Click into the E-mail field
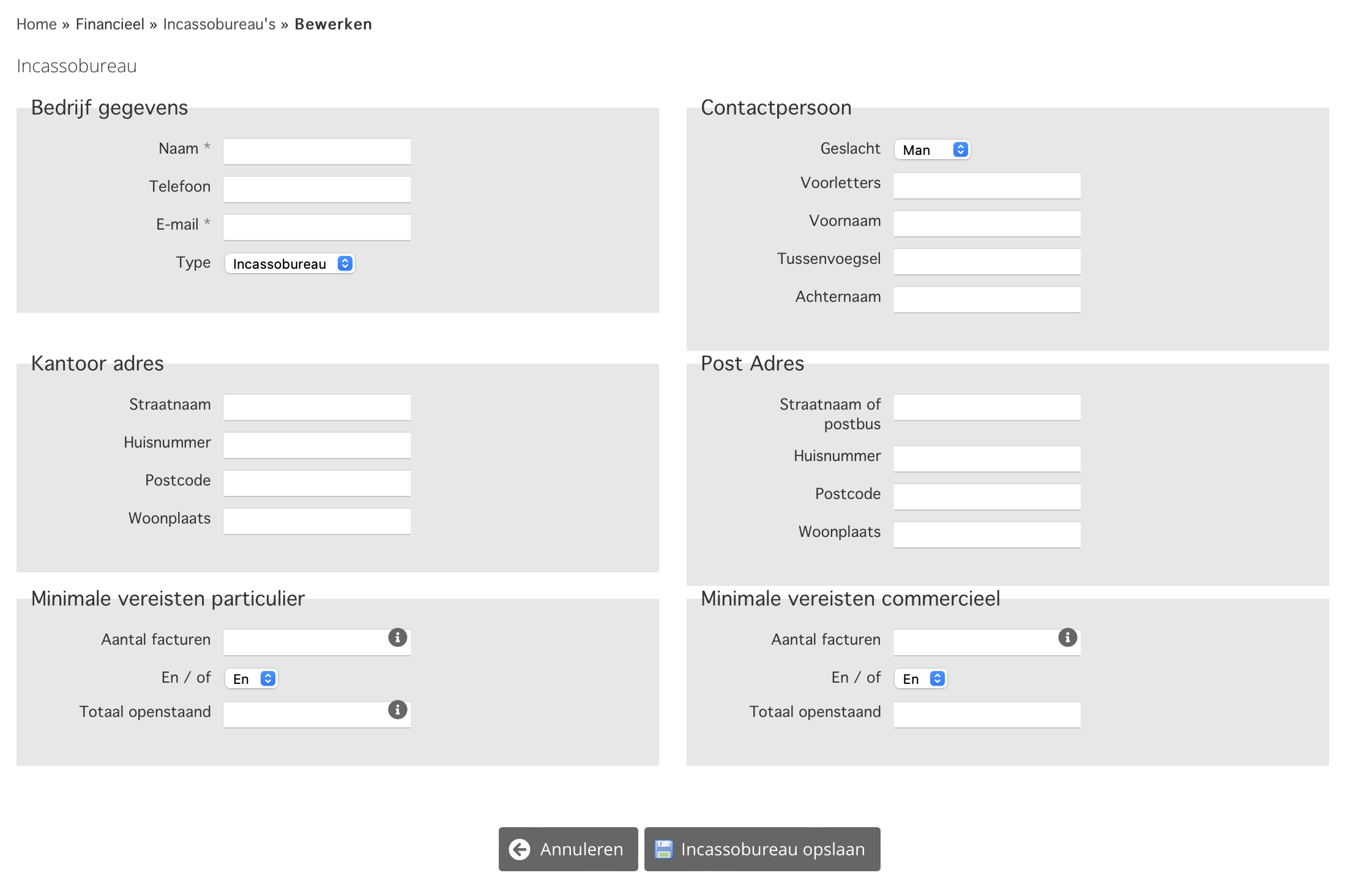The image size is (1372, 889). click(317, 227)
